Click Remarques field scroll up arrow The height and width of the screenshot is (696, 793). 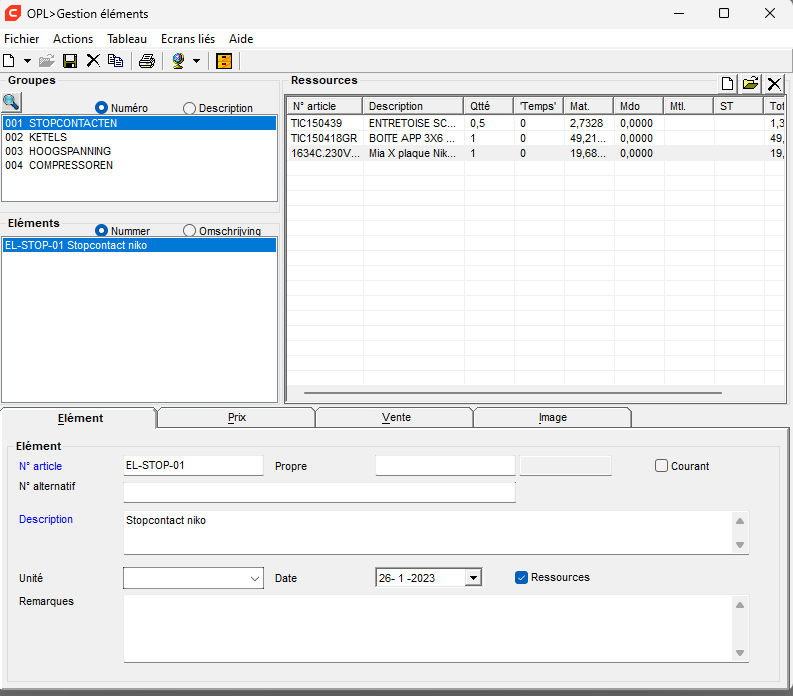(740, 605)
